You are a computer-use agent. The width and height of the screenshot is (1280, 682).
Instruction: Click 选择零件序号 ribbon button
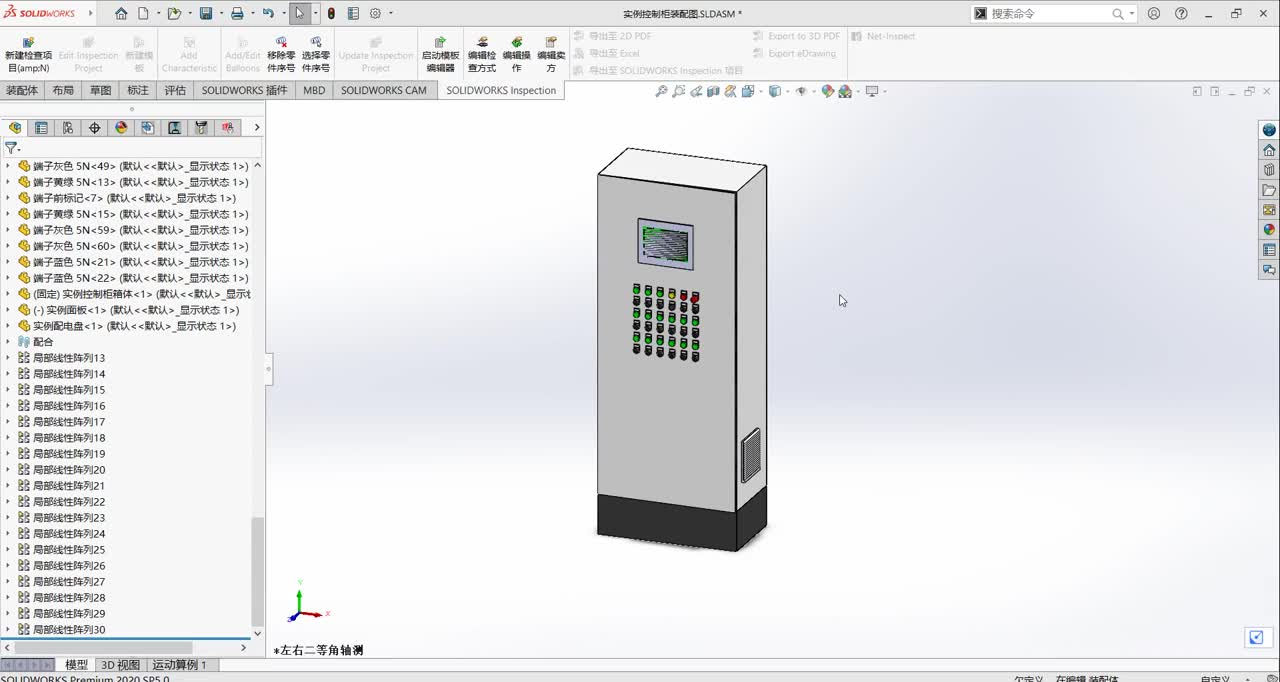(316, 55)
